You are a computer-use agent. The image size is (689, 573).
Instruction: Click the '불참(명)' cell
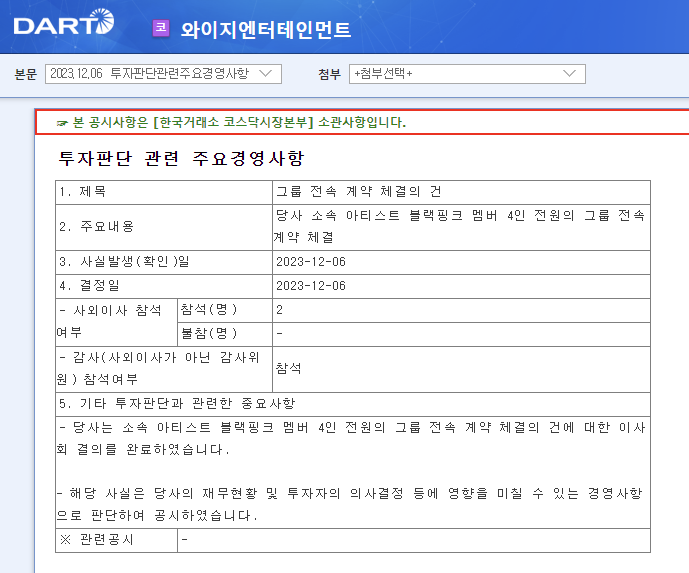[x=225, y=334]
